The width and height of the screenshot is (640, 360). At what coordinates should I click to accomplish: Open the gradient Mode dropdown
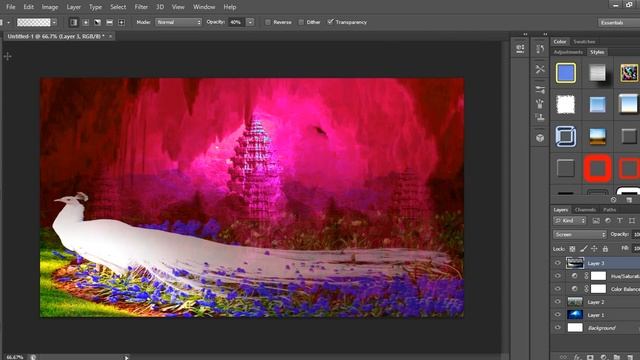coord(178,22)
